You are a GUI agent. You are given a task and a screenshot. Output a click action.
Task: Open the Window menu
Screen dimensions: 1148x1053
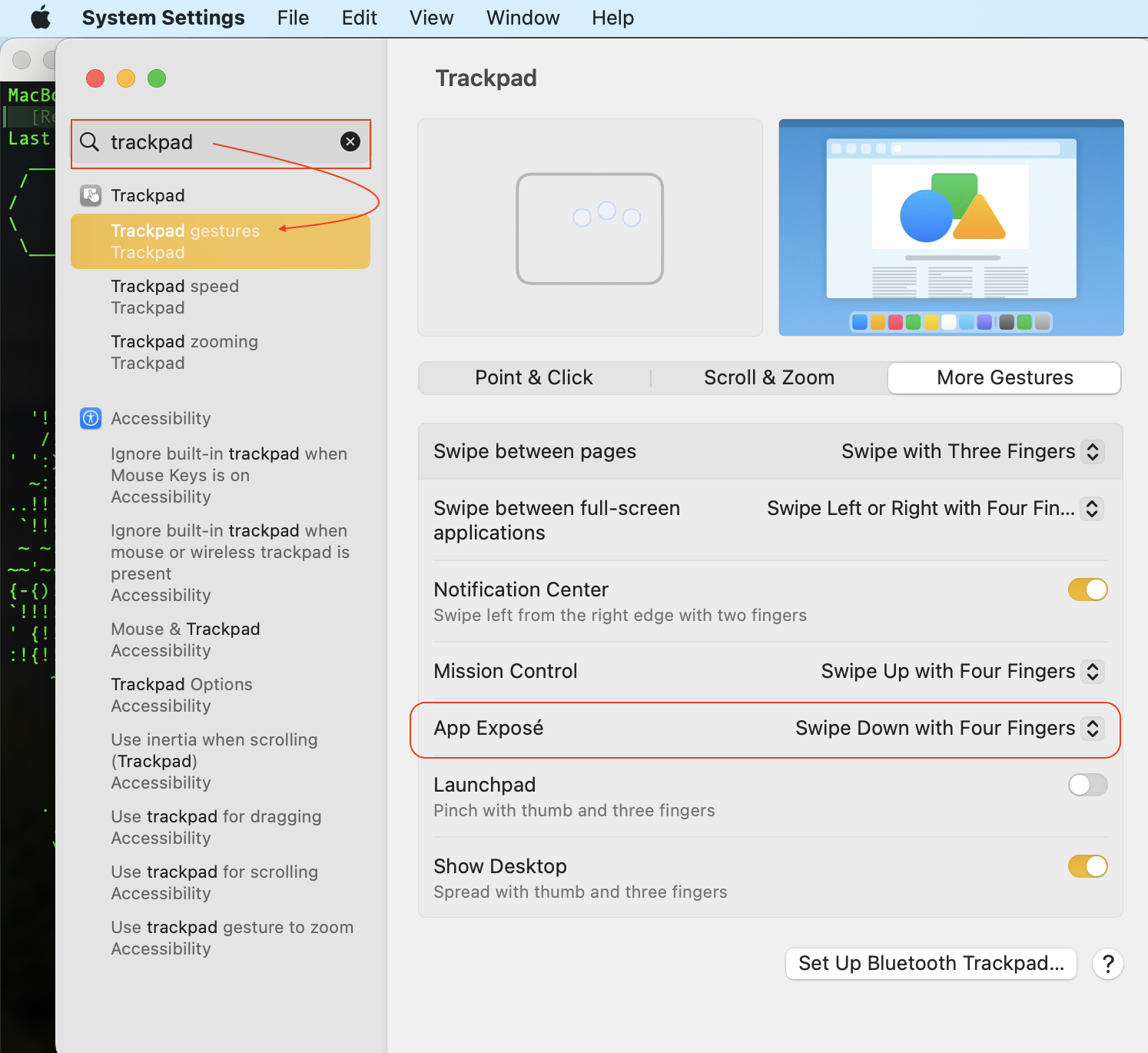tap(523, 18)
